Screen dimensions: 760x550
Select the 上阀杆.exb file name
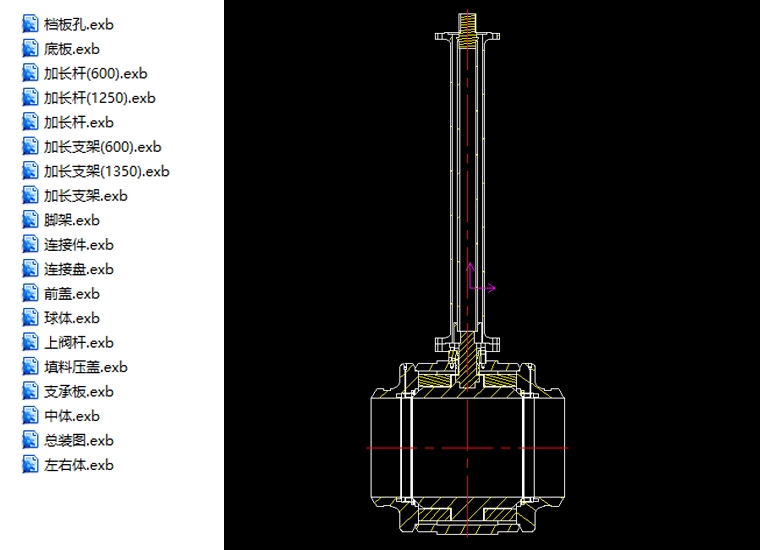click(x=78, y=343)
